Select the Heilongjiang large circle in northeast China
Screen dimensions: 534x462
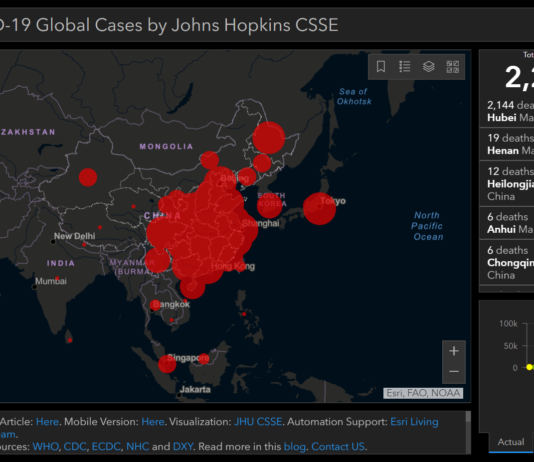point(269,138)
